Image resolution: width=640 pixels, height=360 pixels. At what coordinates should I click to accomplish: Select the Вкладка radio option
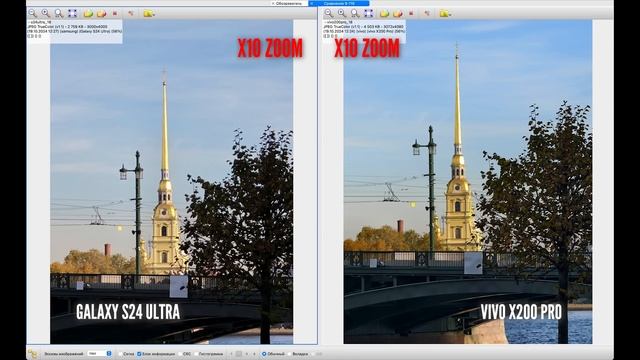tap(290, 354)
